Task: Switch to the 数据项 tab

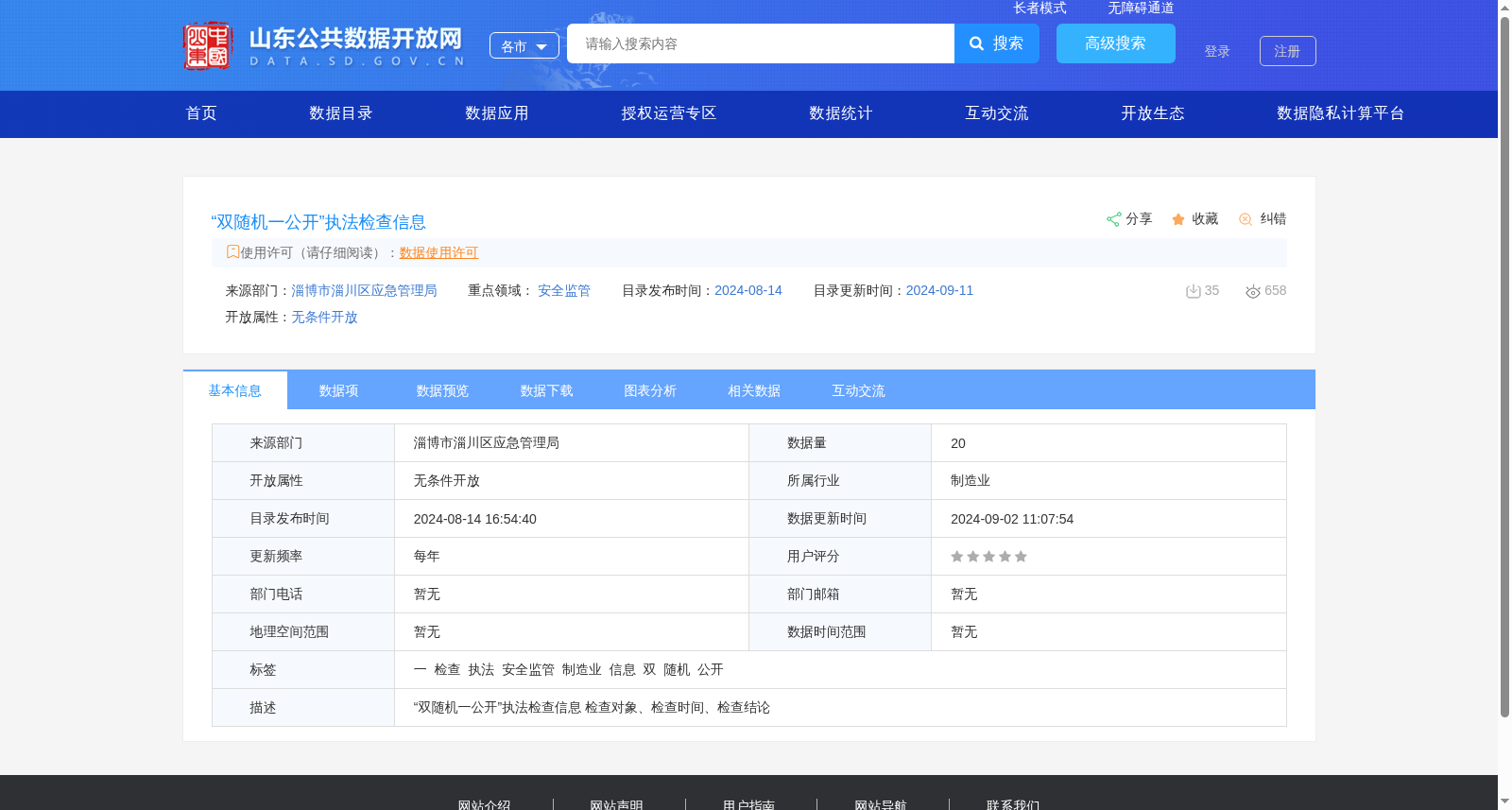Action: (x=339, y=390)
